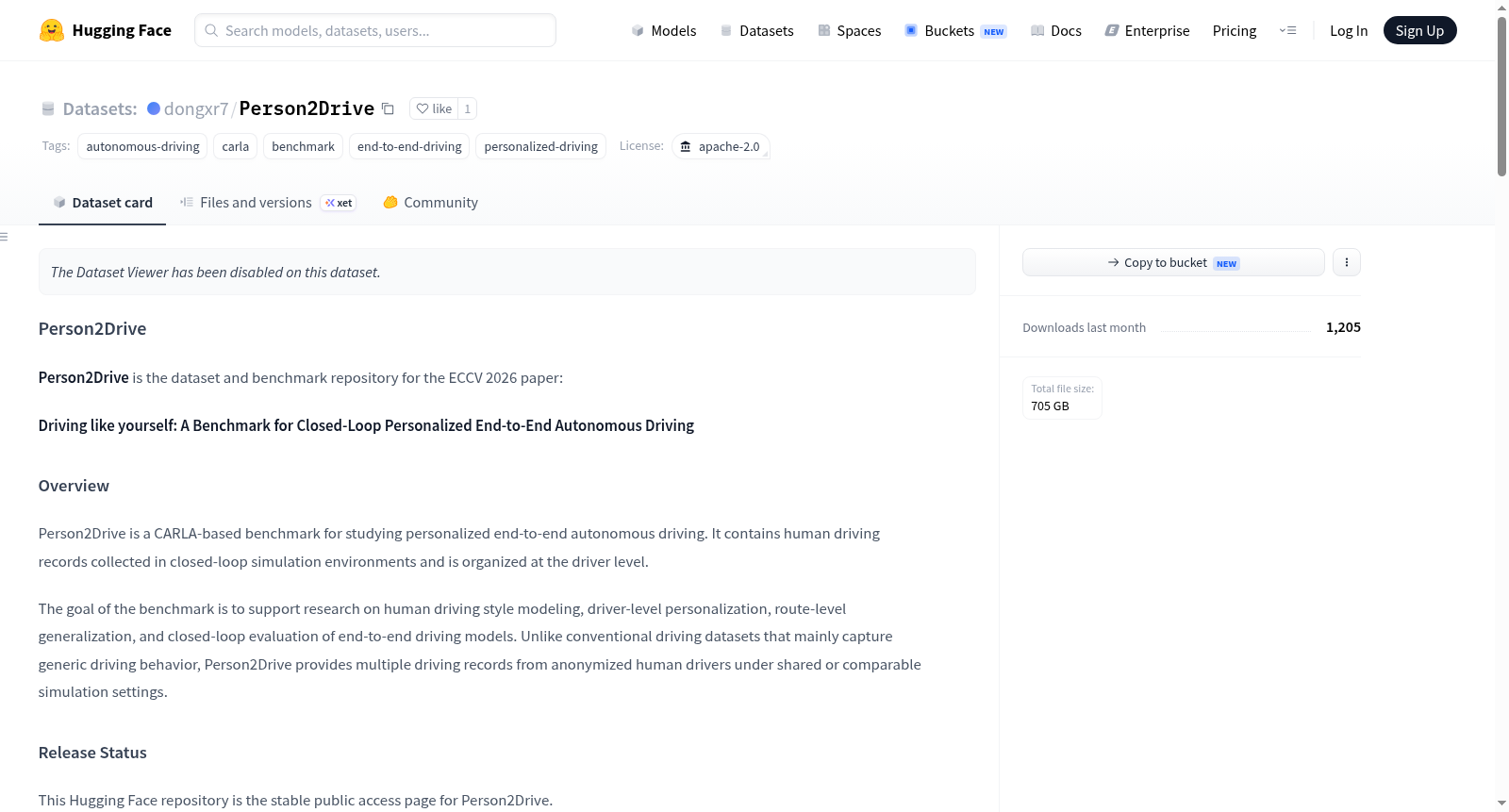Viewport: 1509px width, 812px height.
Task: Focus the search models input field
Action: point(375,30)
